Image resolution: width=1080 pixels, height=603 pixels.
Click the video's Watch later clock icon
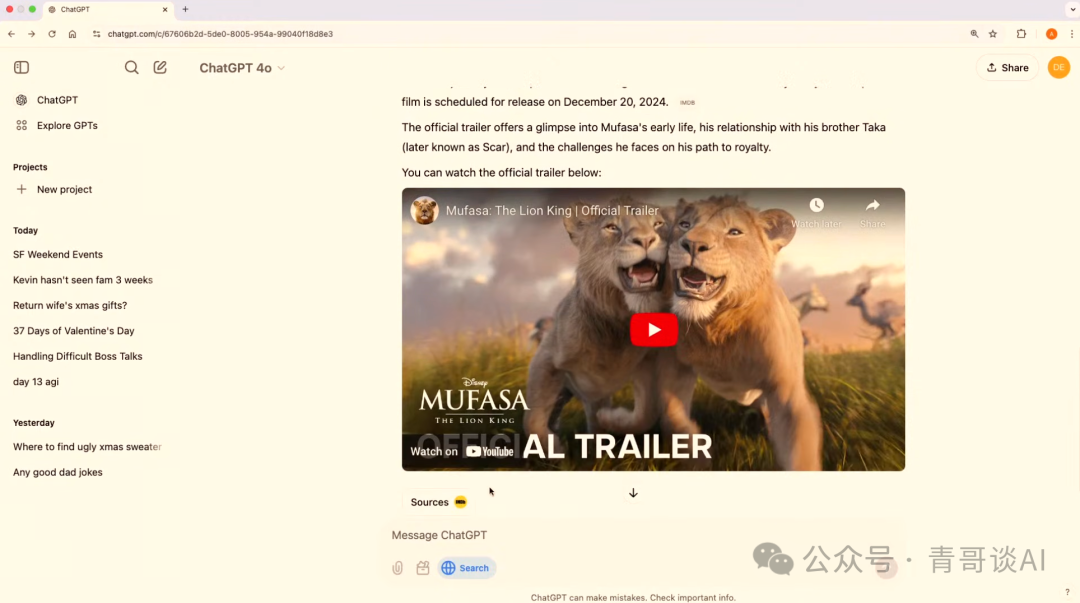pyautogui.click(x=816, y=206)
